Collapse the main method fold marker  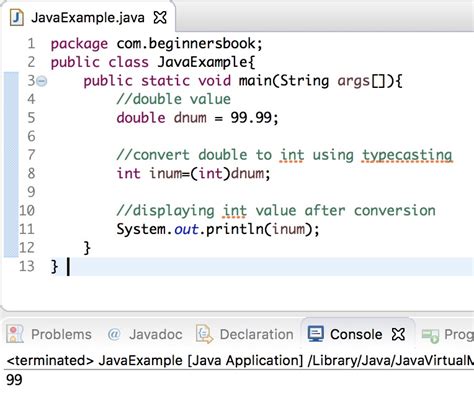(x=42, y=81)
